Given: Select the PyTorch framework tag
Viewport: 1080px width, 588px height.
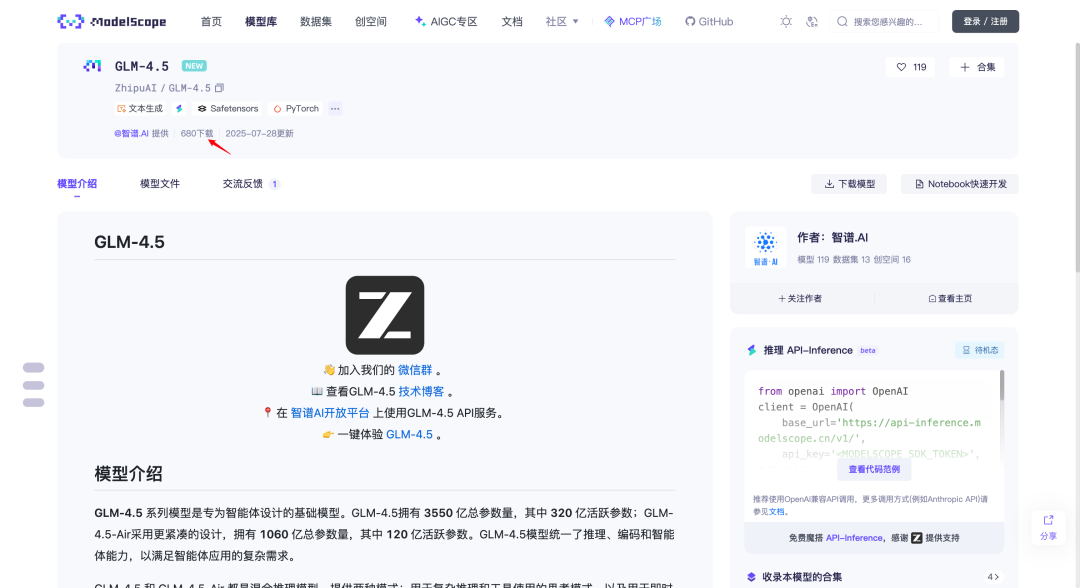Looking at the screenshot, I should tap(295, 108).
